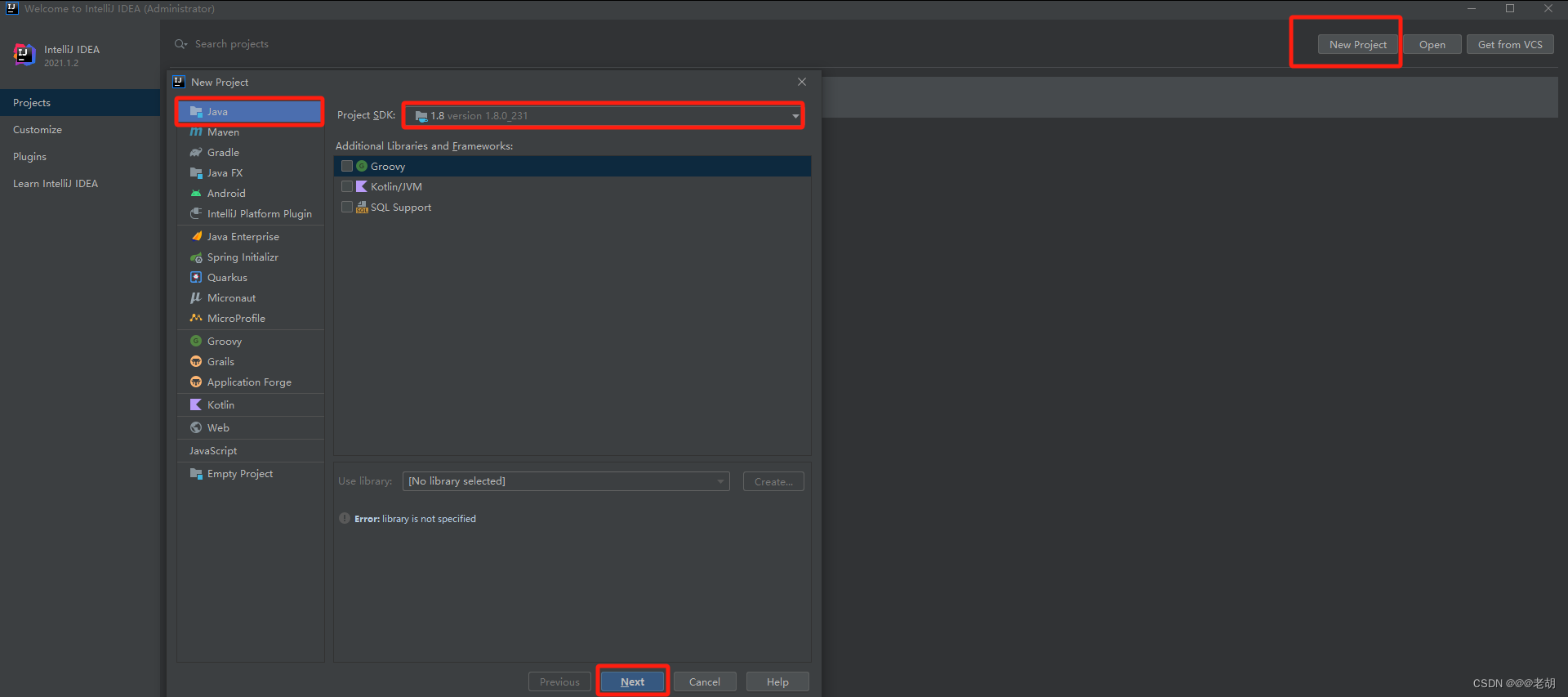Click the Groovy icon in project types
1568x697 pixels.
196,341
